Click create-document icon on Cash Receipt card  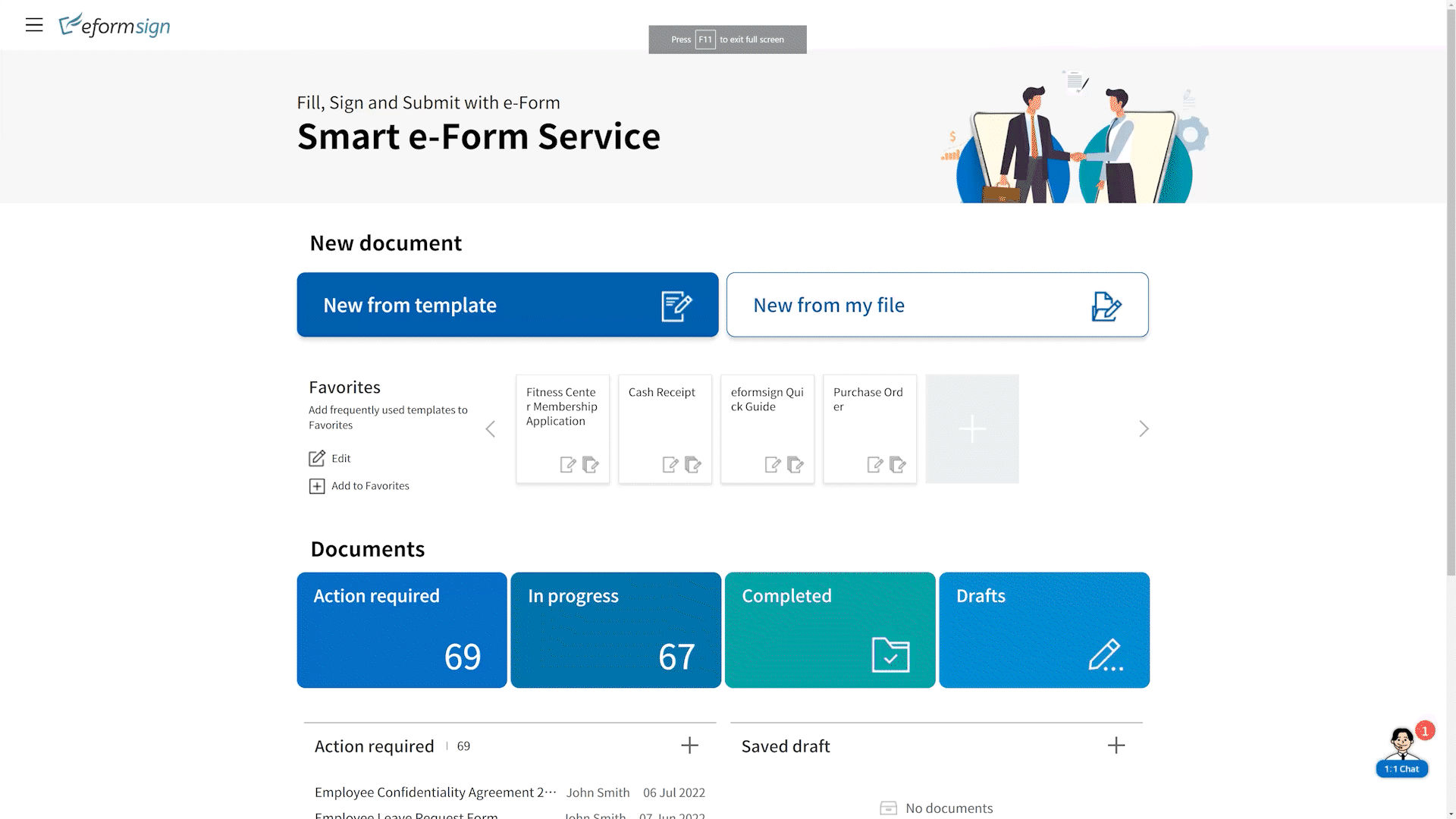(x=670, y=464)
